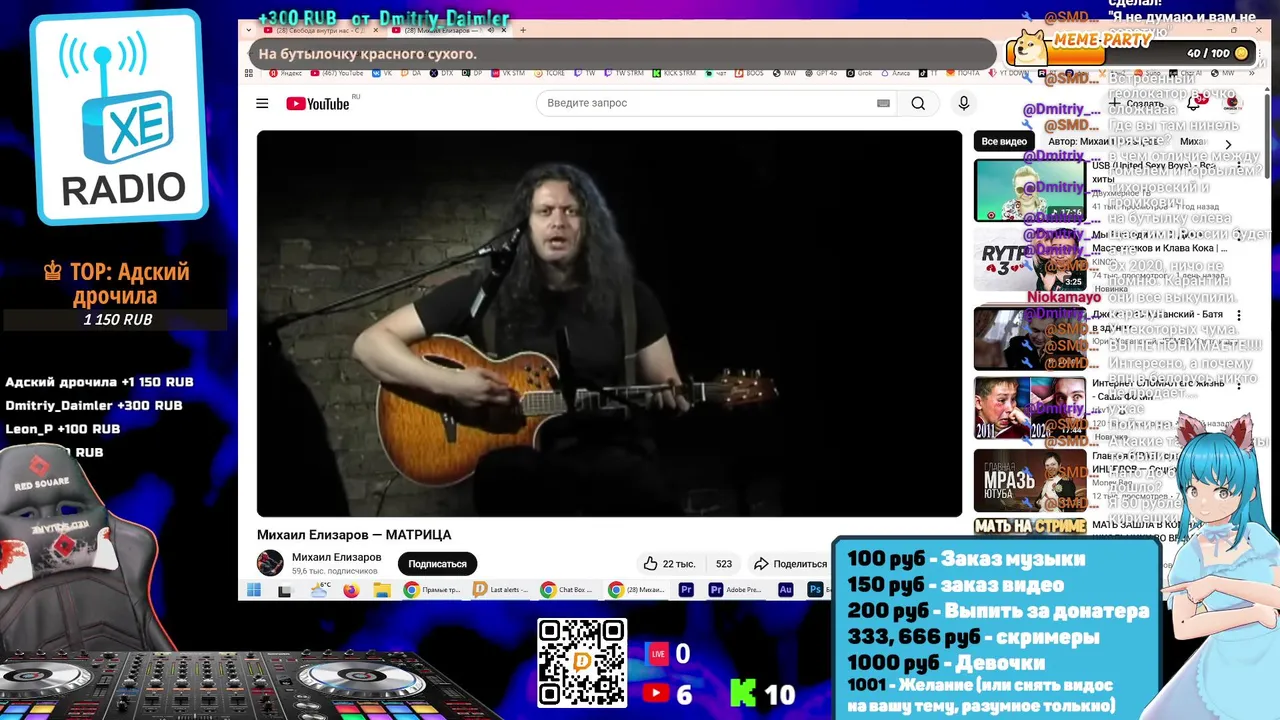Switch to 'Прямые тр...' Chrome taskbar window
This screenshot has width=1280, height=720.
click(432, 590)
